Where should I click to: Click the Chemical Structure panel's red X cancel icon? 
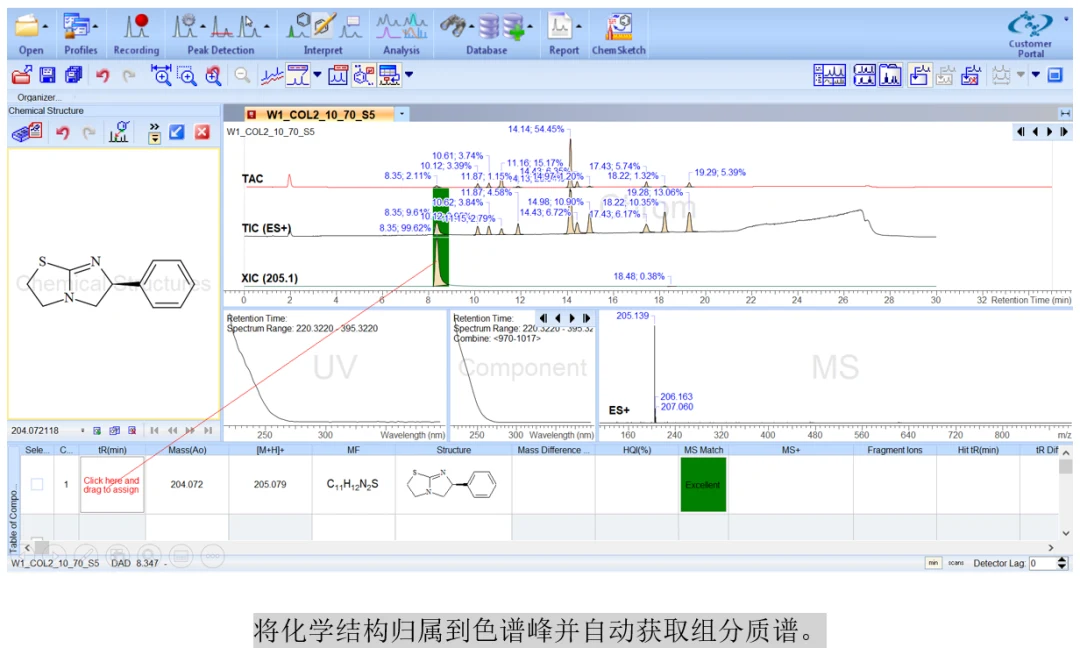pos(202,132)
